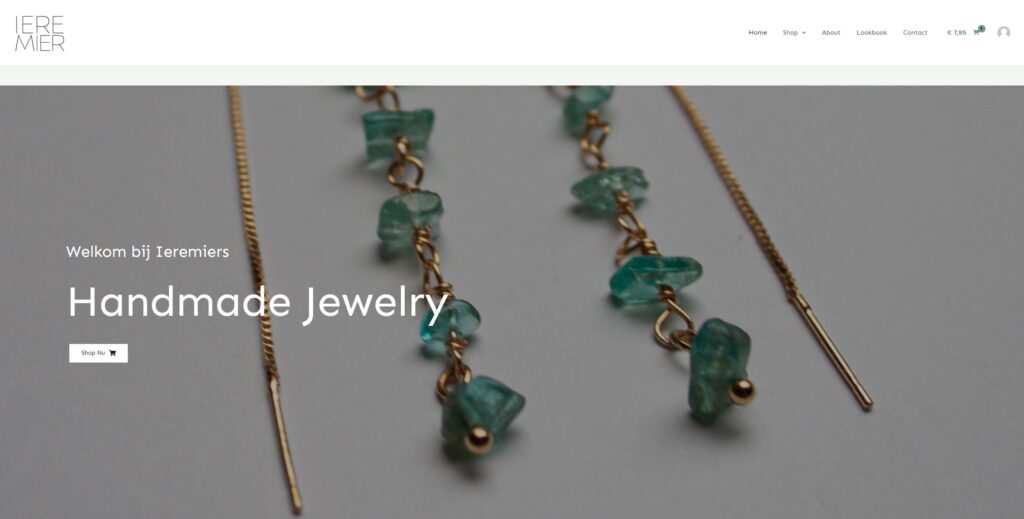Click the gold threader chain on left
Viewport: 1024px width, 519px height.
(261, 294)
